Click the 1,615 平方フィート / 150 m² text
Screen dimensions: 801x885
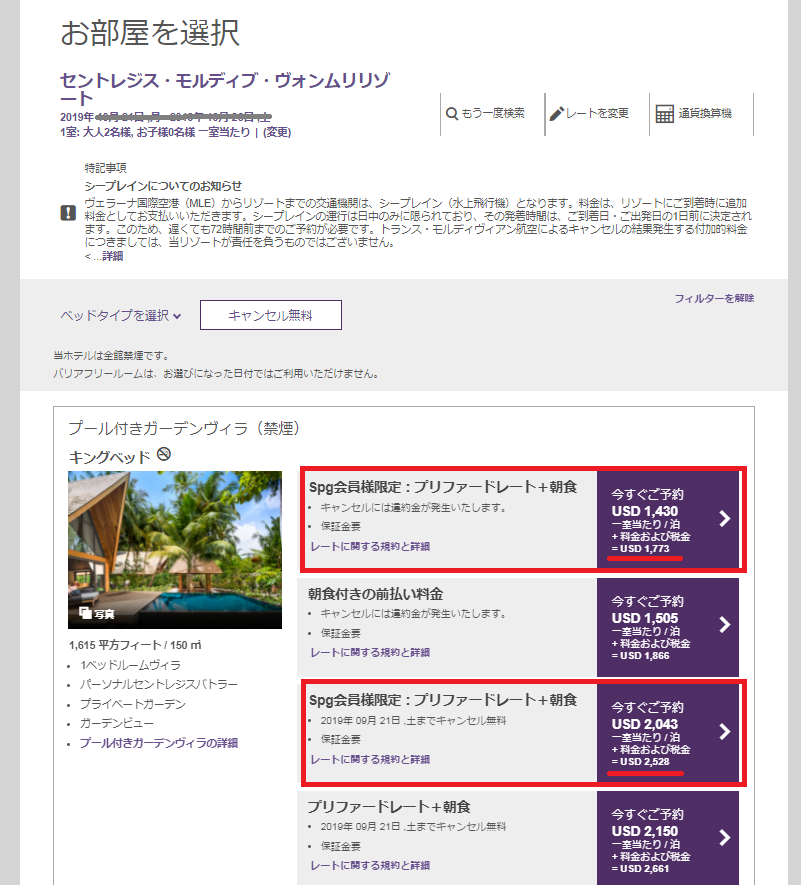tap(135, 645)
